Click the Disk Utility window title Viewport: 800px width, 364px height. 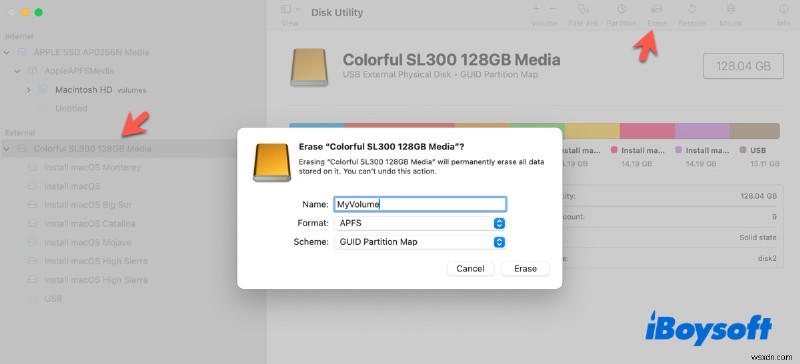point(337,13)
